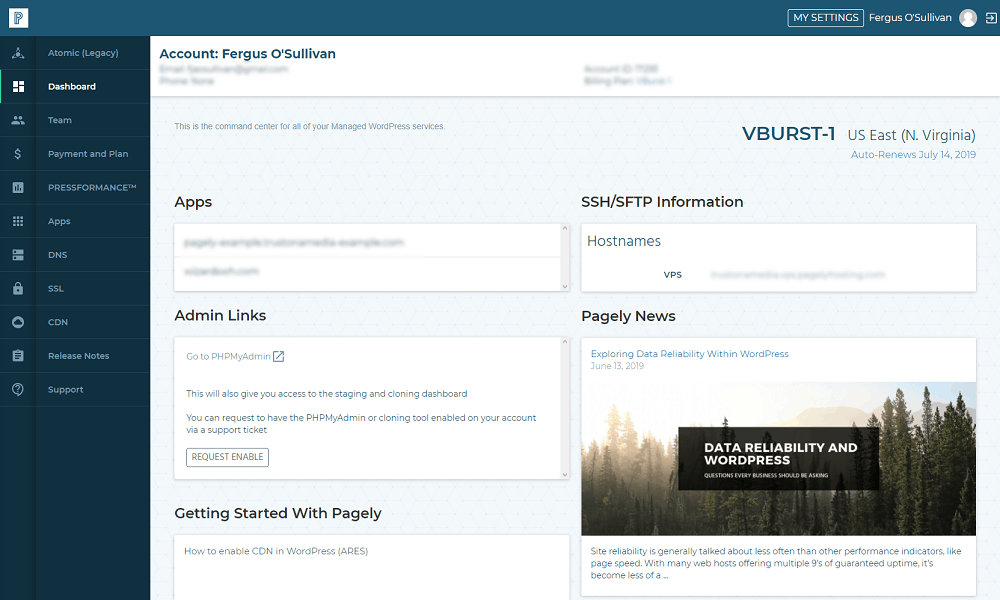Click the US East (N. Virginia) region text
Image resolution: width=1000 pixels, height=600 pixels.
click(911, 135)
